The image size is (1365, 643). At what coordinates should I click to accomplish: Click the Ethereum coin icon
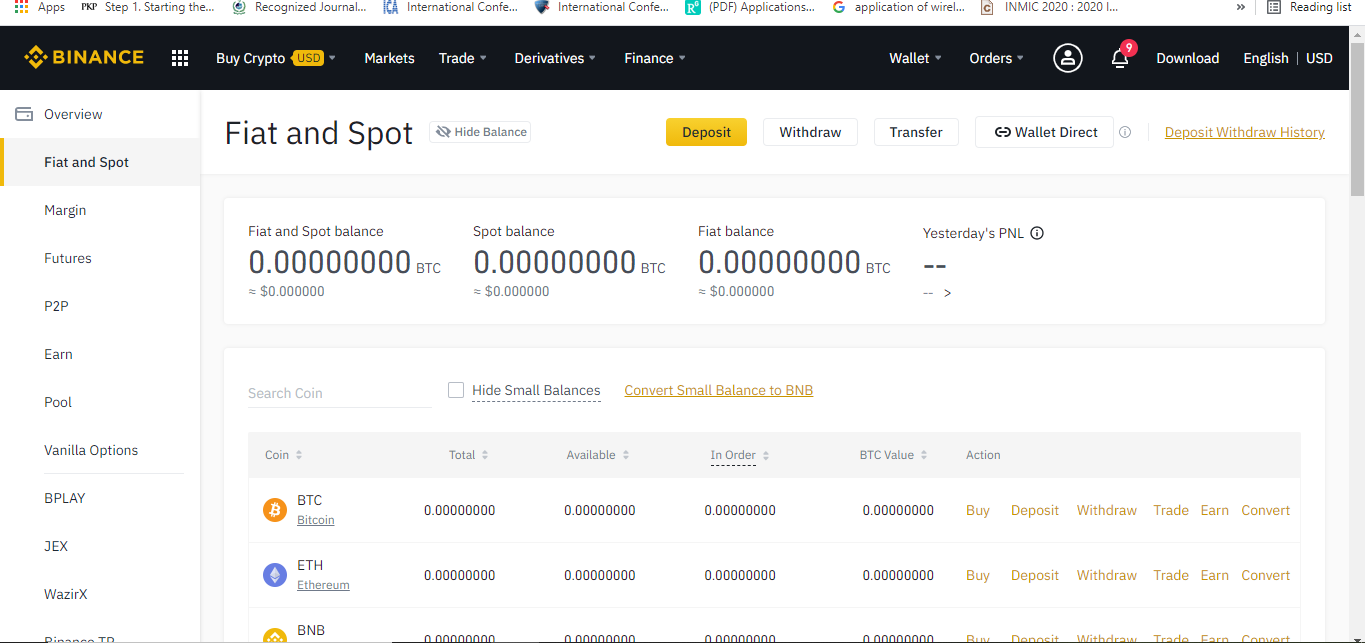pyautogui.click(x=275, y=575)
